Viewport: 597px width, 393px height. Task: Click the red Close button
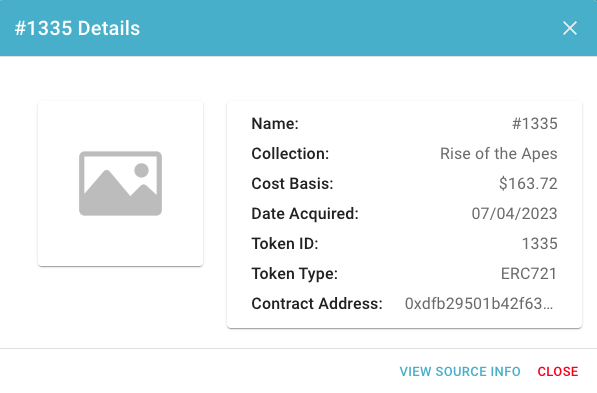click(558, 371)
